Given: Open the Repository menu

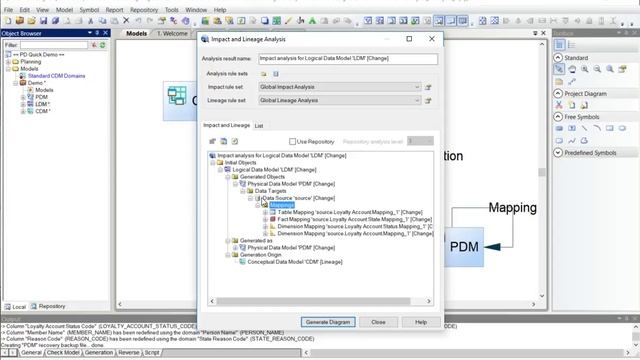Looking at the screenshot, I should pos(144,10).
